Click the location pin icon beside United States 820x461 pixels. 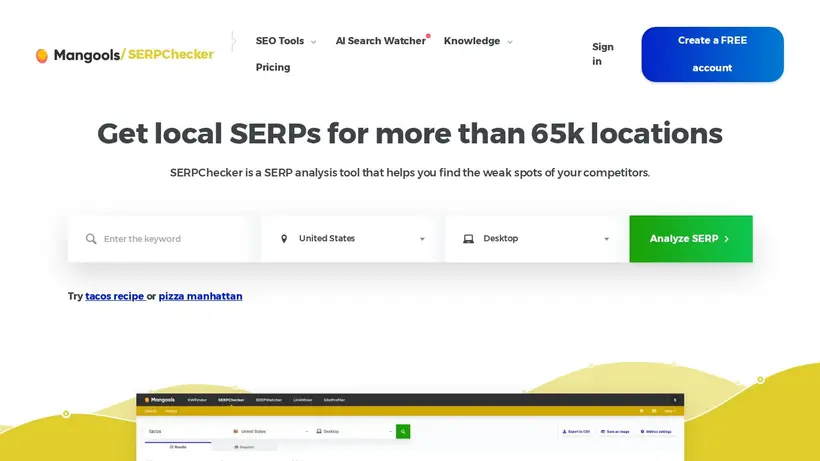coord(284,239)
